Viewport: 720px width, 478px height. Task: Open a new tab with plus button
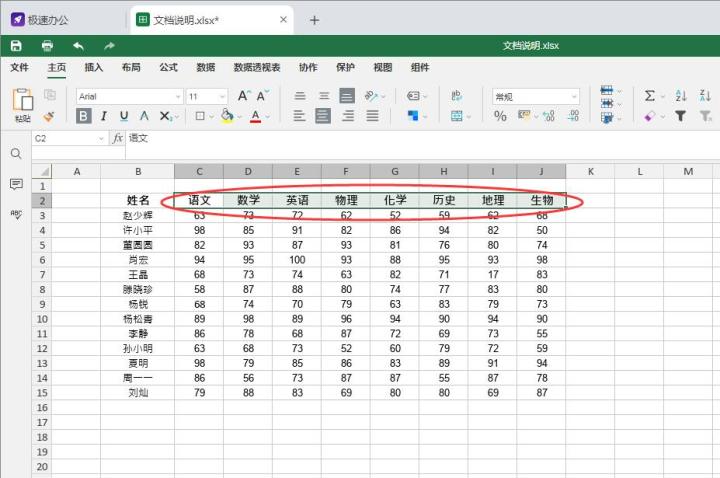coord(315,20)
